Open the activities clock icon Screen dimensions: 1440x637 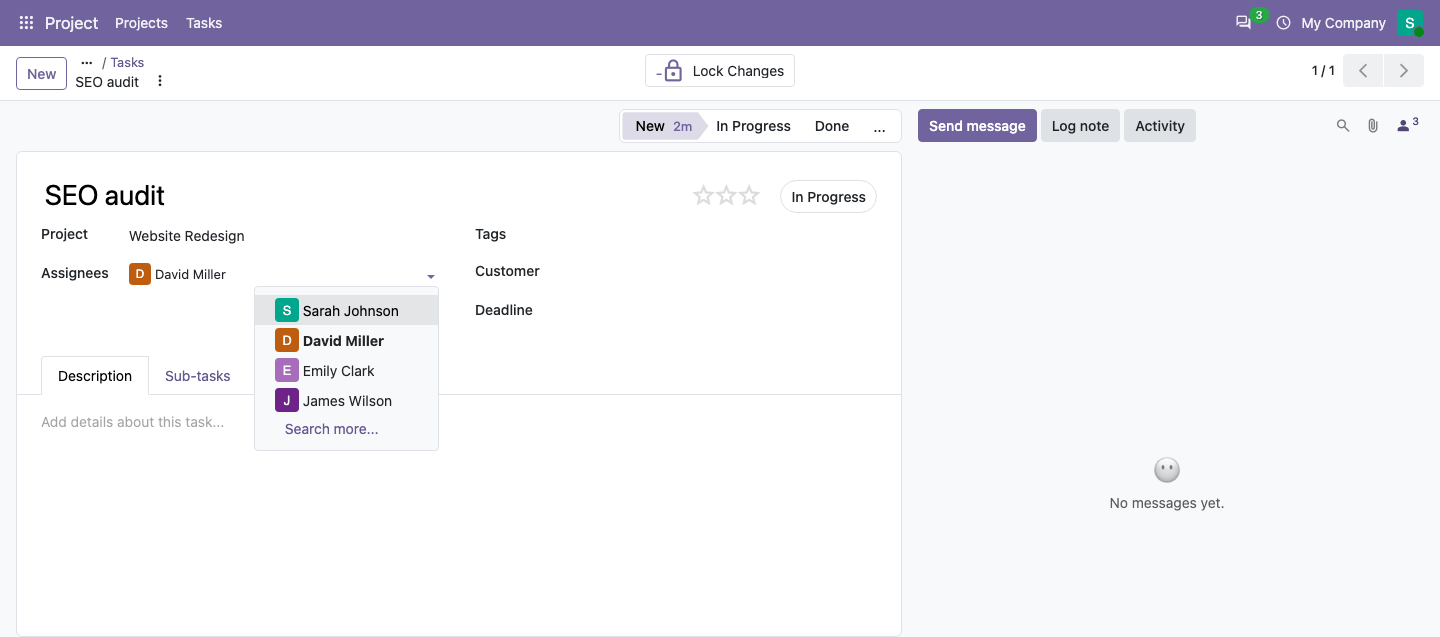(1283, 22)
